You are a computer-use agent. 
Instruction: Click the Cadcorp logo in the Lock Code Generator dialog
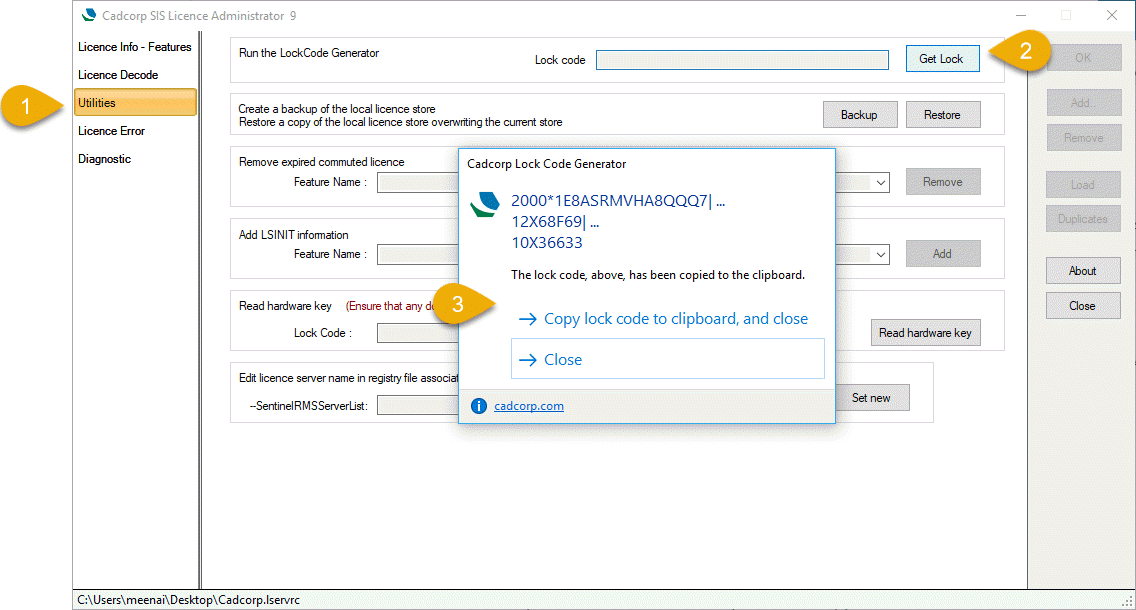pyautogui.click(x=485, y=204)
